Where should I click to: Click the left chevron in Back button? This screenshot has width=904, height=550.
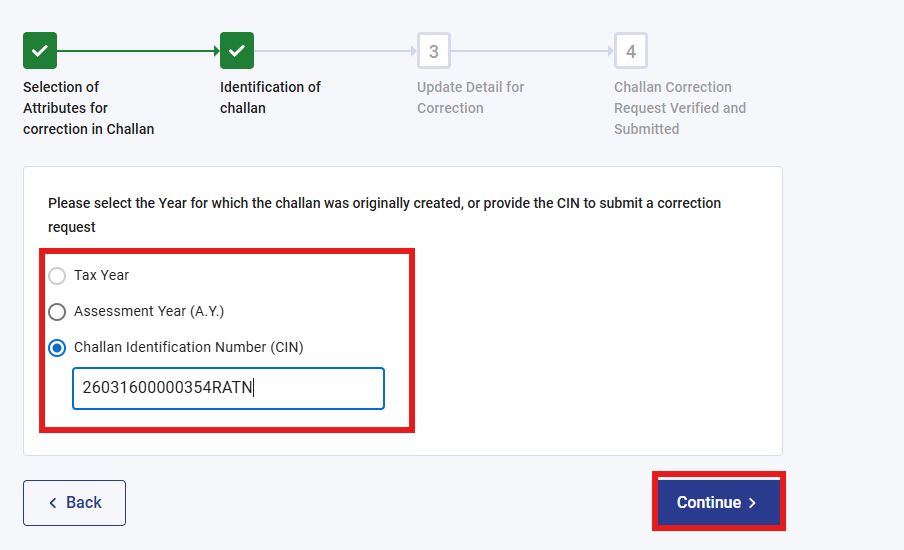tap(53, 503)
